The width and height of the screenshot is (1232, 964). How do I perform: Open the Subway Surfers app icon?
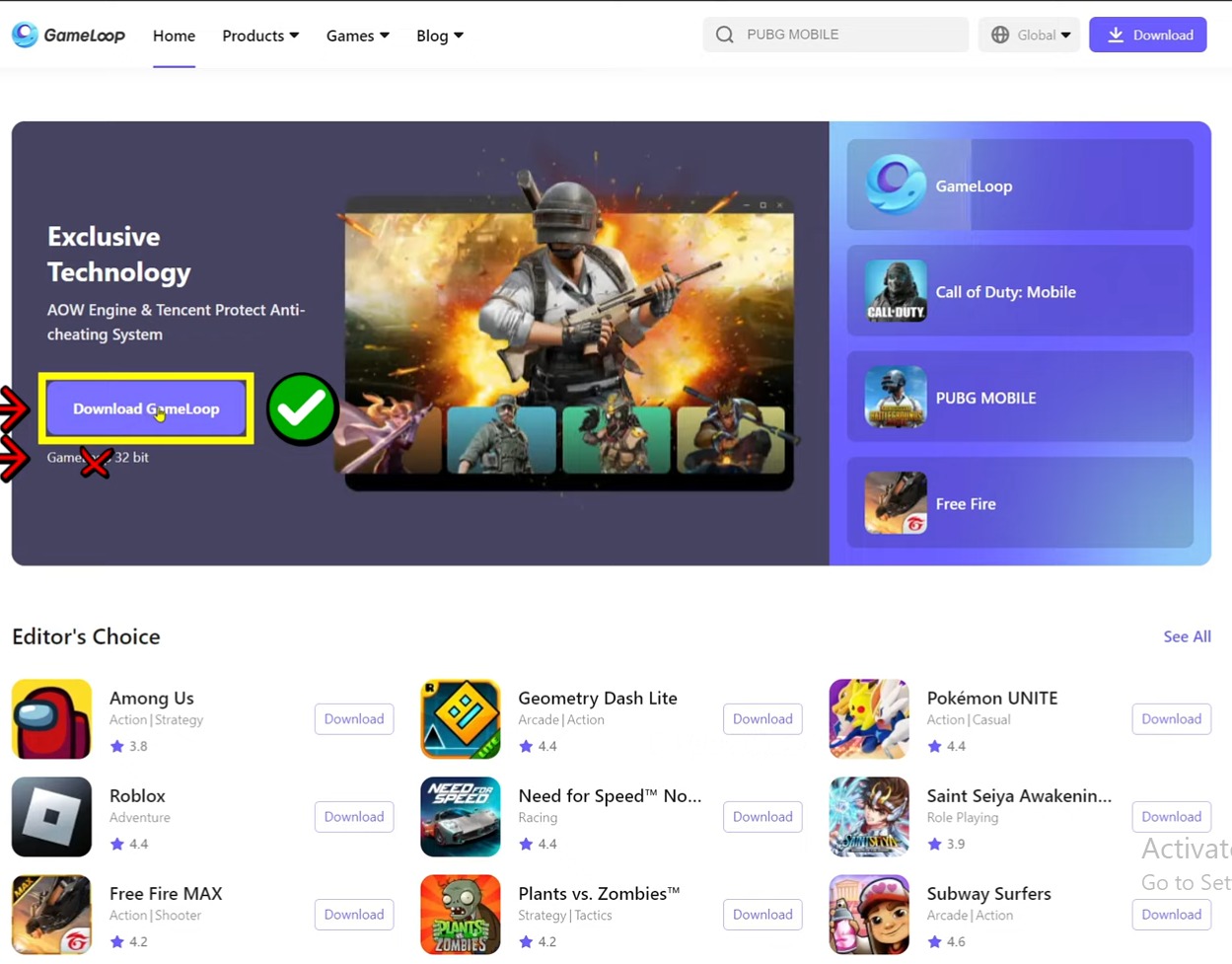coord(869,915)
